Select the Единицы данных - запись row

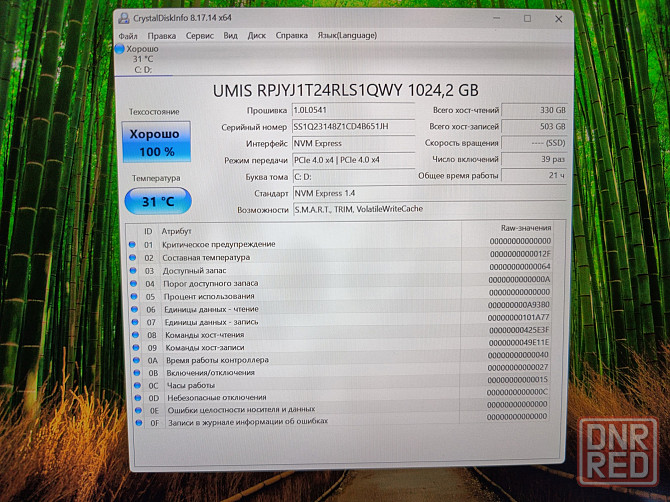[x=341, y=321]
